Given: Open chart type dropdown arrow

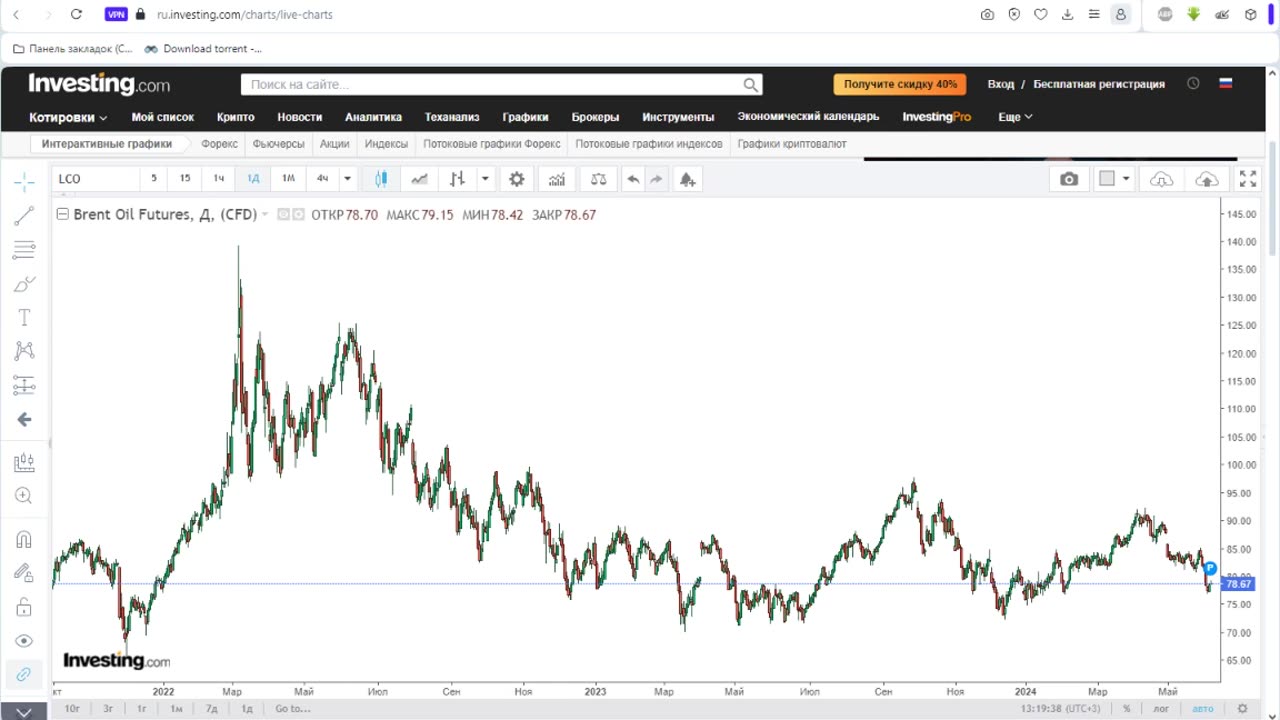Looking at the screenshot, I should 485,179.
